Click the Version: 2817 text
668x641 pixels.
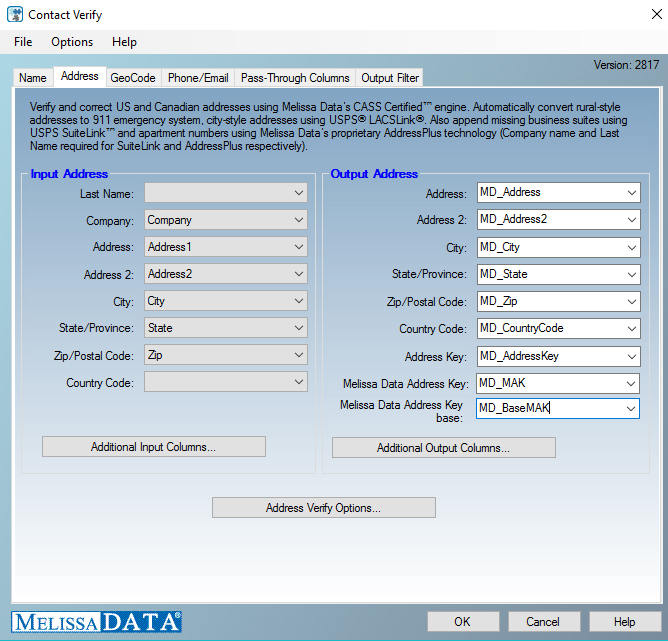point(626,65)
